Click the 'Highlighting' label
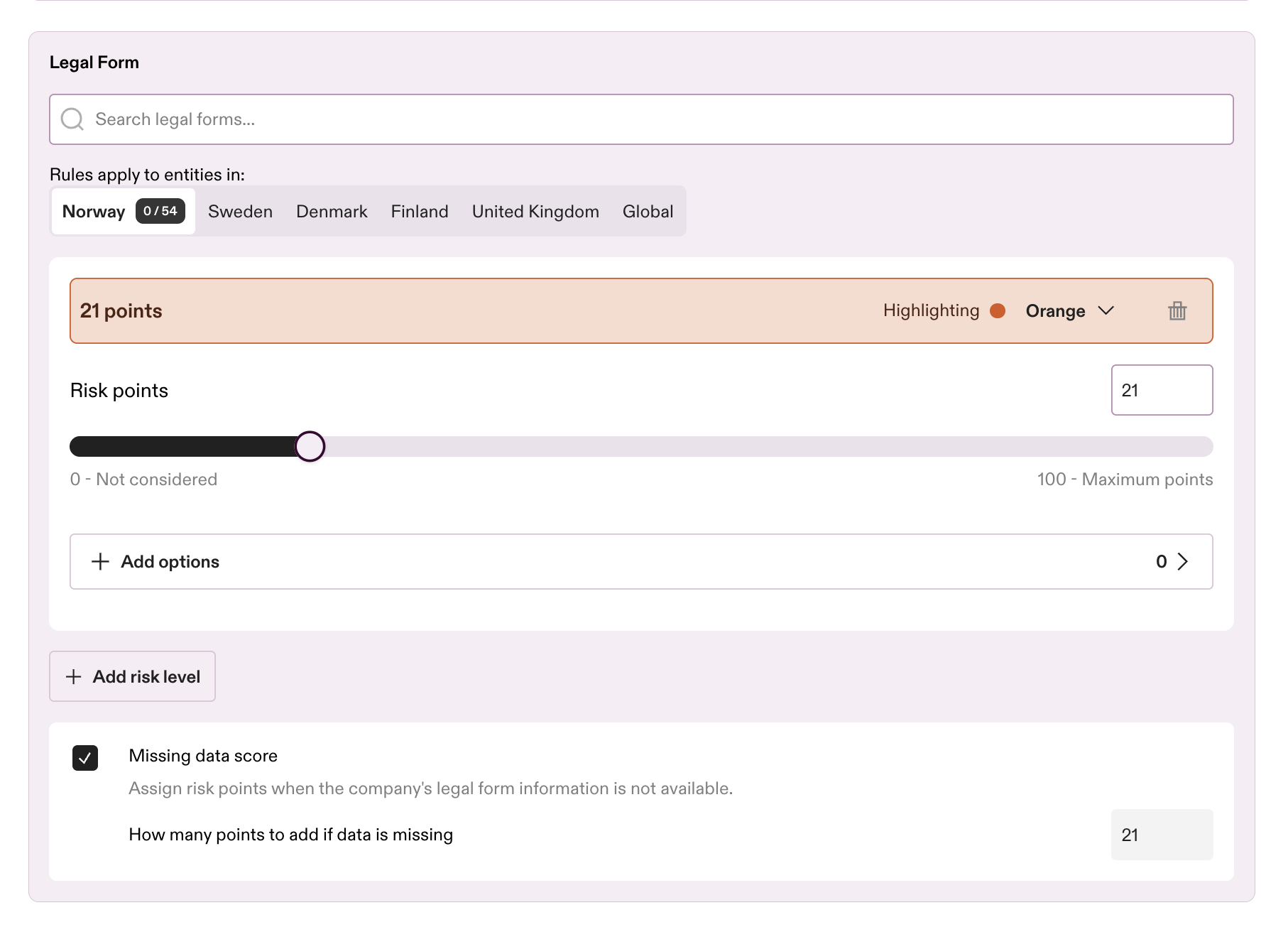Viewport: 1288px width, 932px height. 931,311
